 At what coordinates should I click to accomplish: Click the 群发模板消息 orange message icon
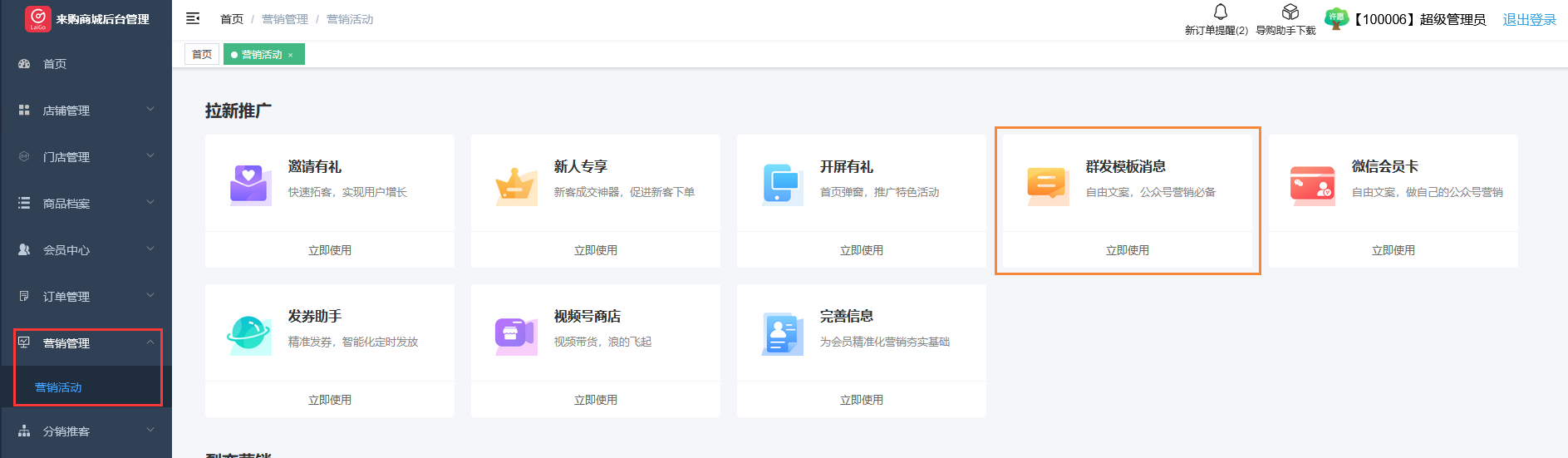(x=1047, y=185)
